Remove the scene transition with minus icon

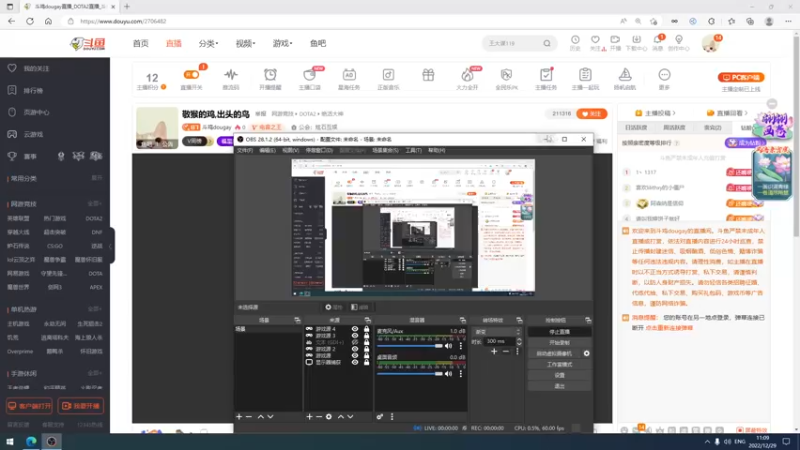(506, 352)
